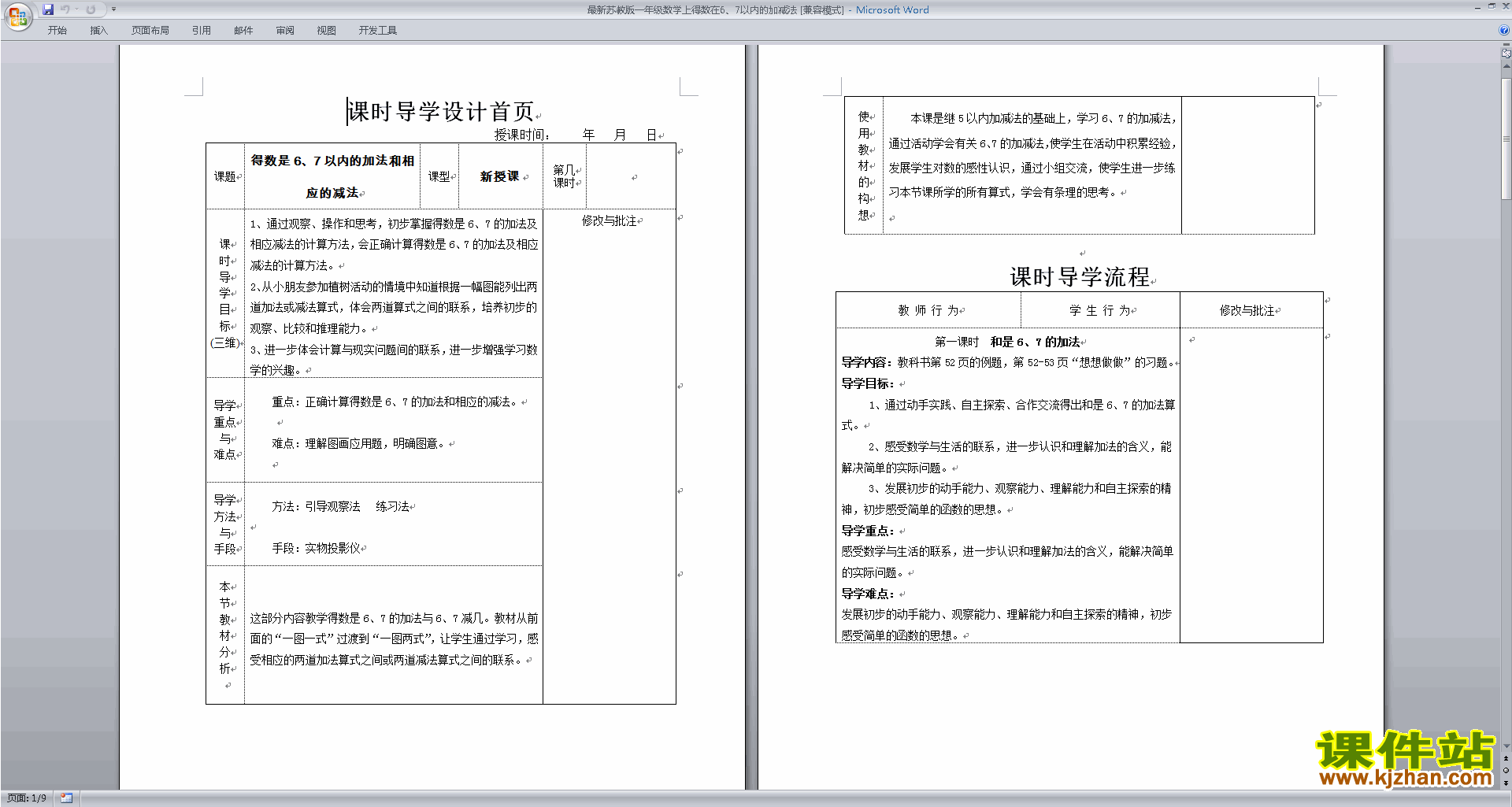Expand the Undo history dropdown arrow
The height and width of the screenshot is (807, 1512).
[76, 9]
